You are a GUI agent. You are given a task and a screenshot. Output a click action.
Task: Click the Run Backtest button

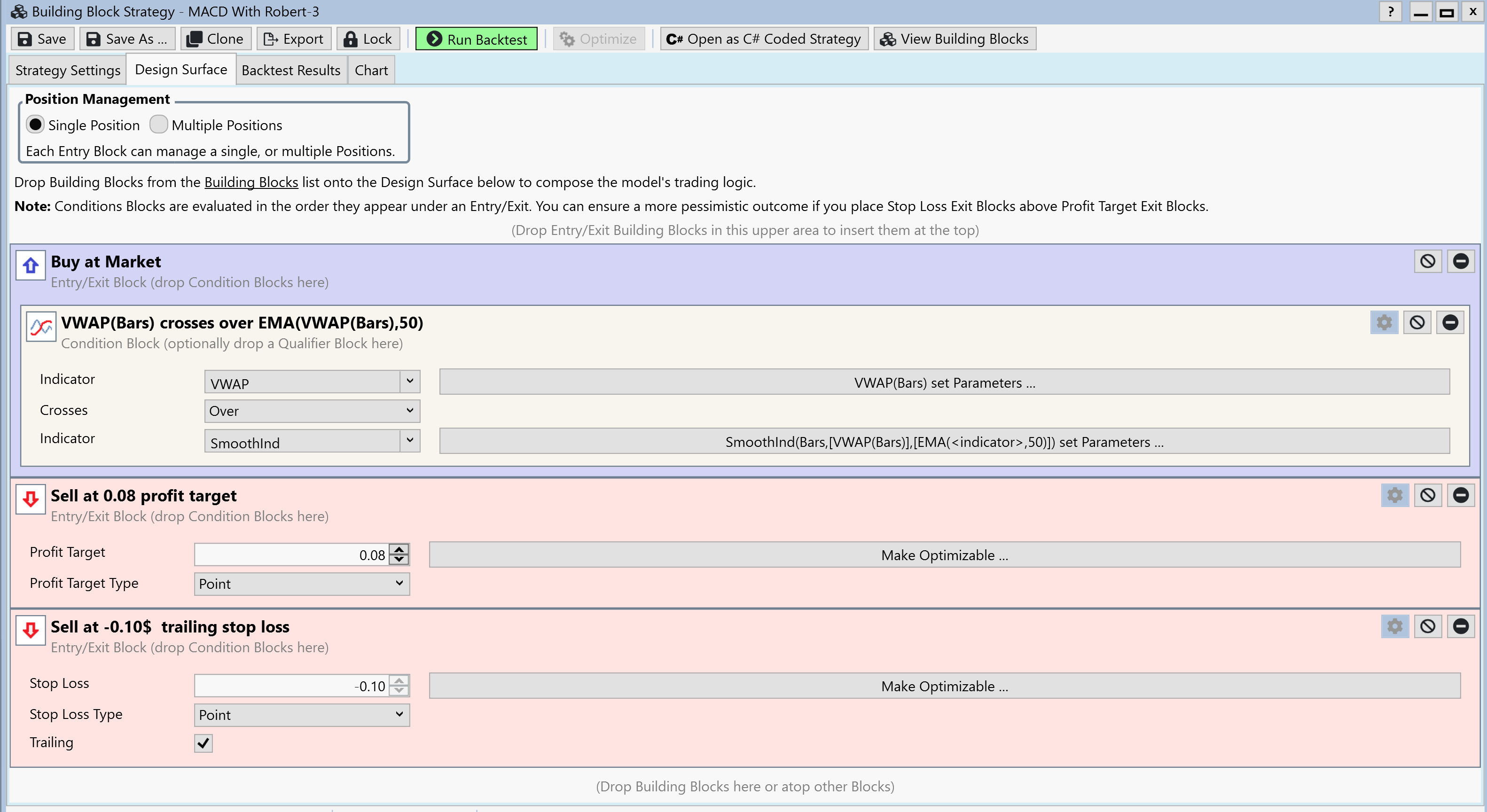pyautogui.click(x=476, y=39)
